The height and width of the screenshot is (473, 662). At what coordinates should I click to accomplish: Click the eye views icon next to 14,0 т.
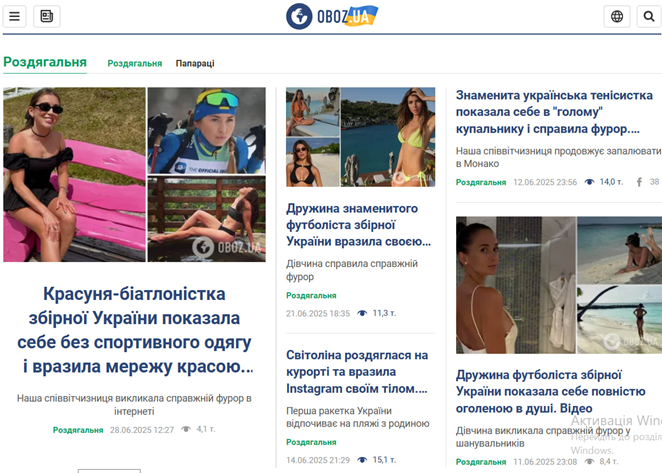coord(589,182)
